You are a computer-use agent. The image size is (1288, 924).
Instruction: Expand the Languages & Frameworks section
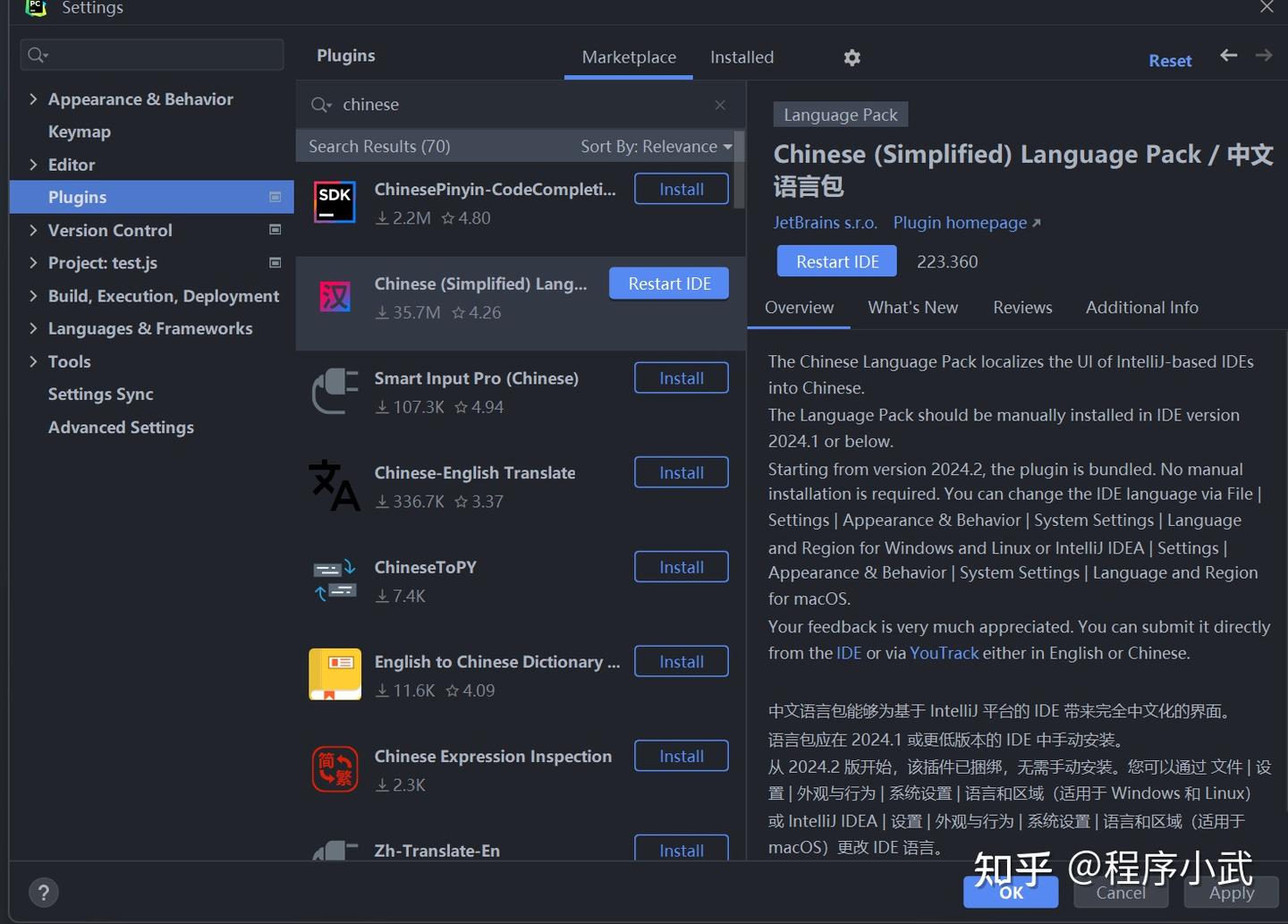pyautogui.click(x=33, y=328)
